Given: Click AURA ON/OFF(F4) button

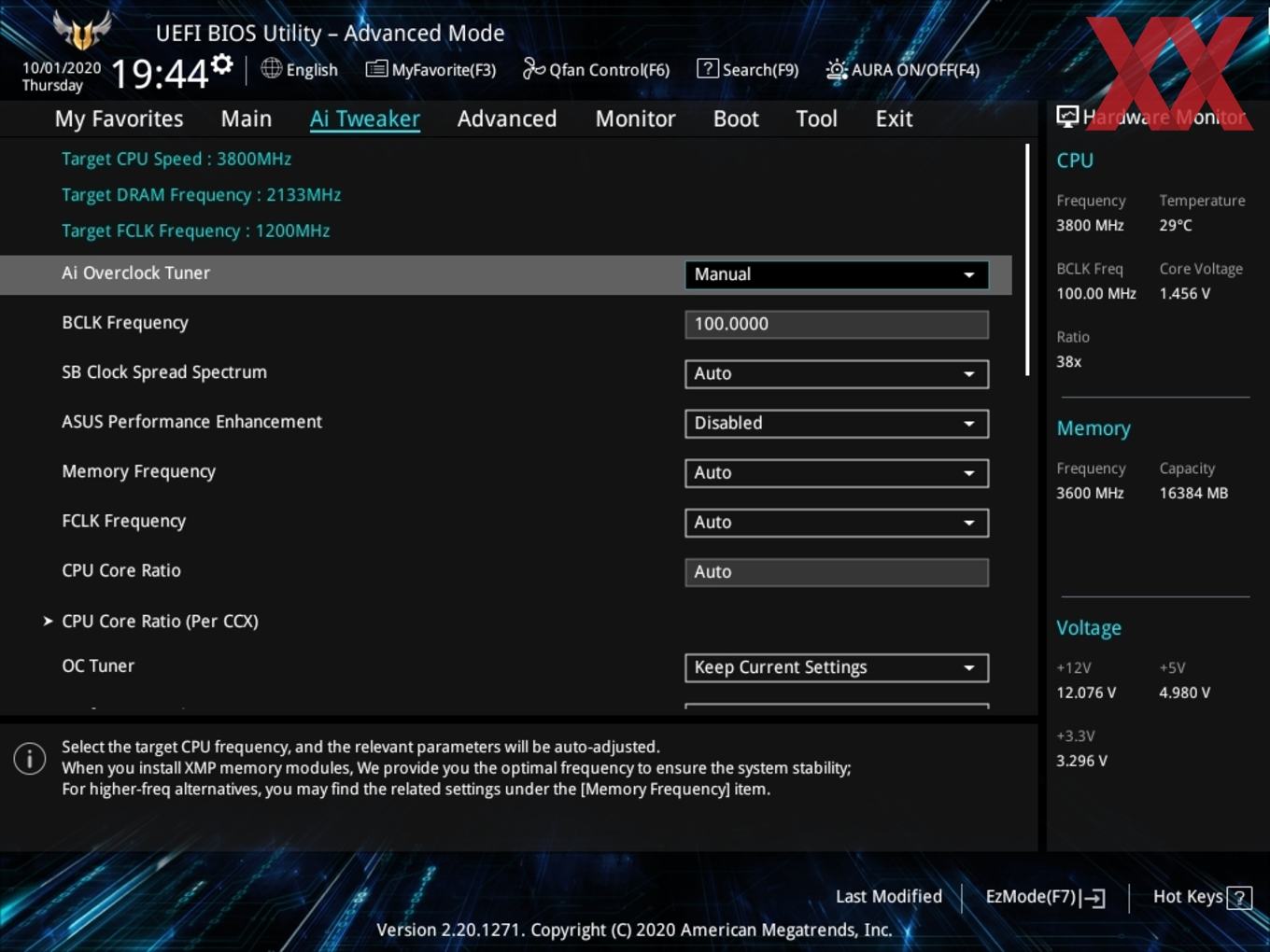Looking at the screenshot, I should pyautogui.click(x=903, y=70).
